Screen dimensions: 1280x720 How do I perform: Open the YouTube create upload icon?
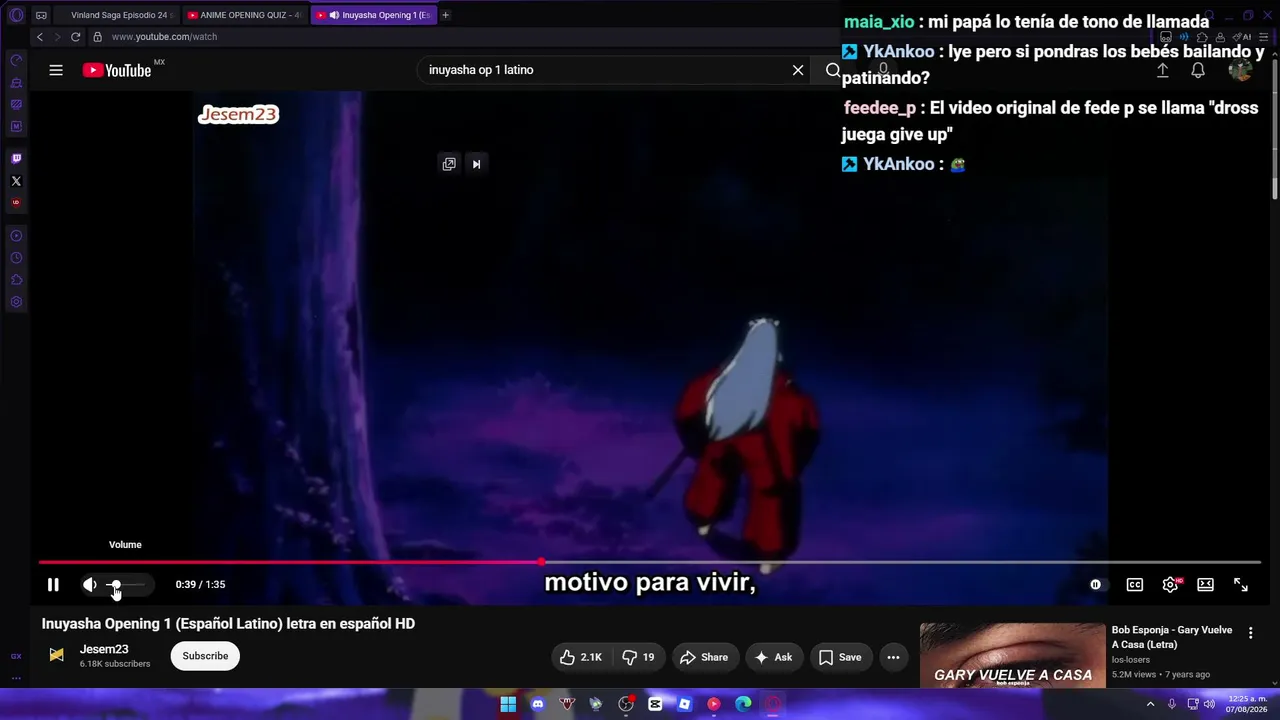[1163, 70]
